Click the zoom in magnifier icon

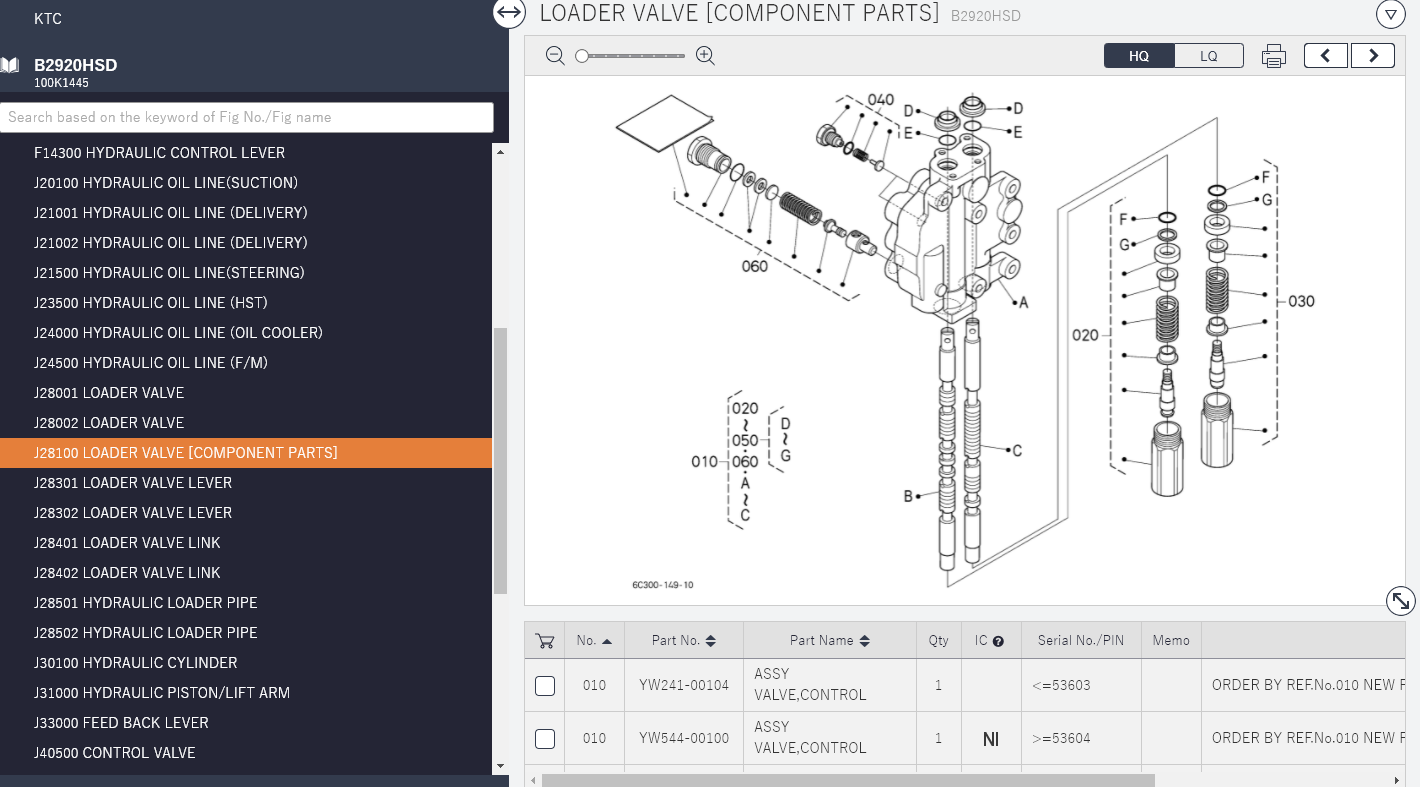tap(705, 56)
